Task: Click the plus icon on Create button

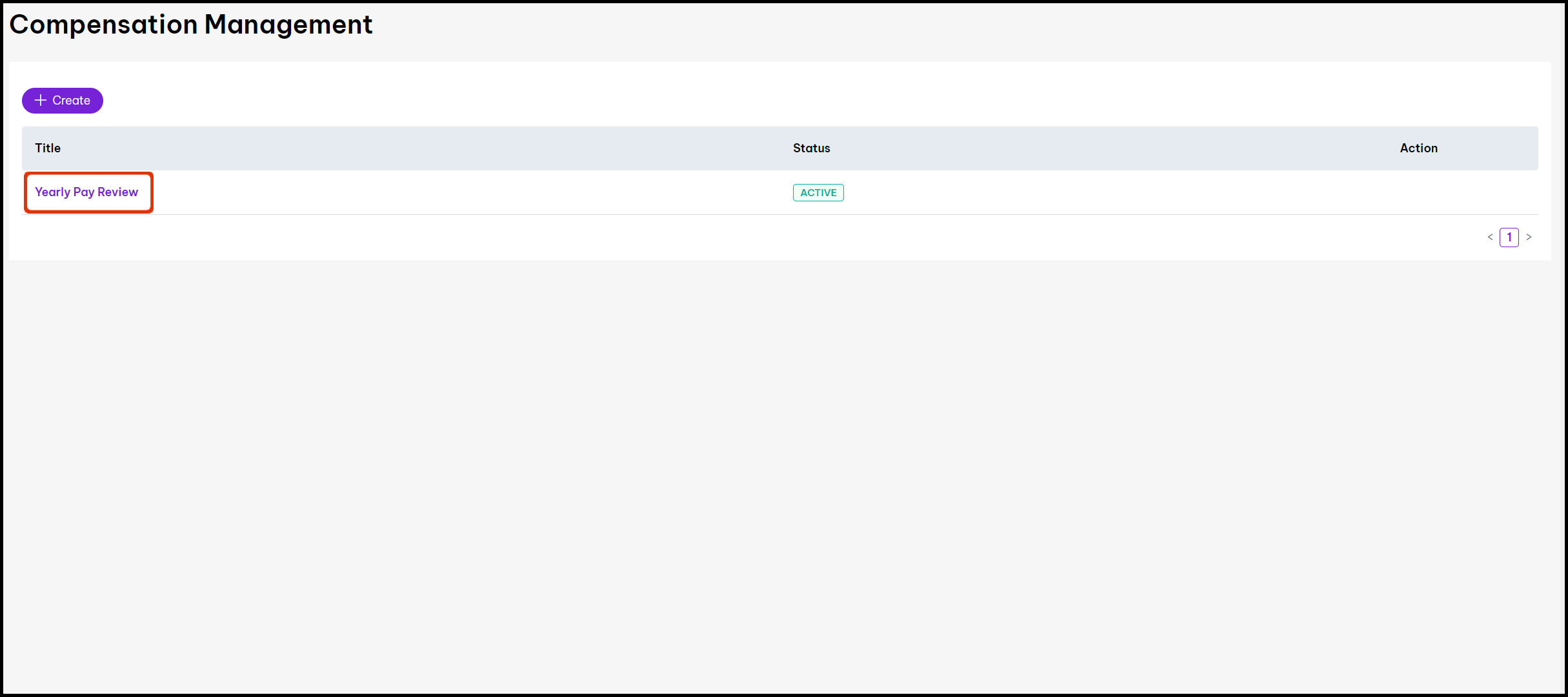Action: point(41,101)
